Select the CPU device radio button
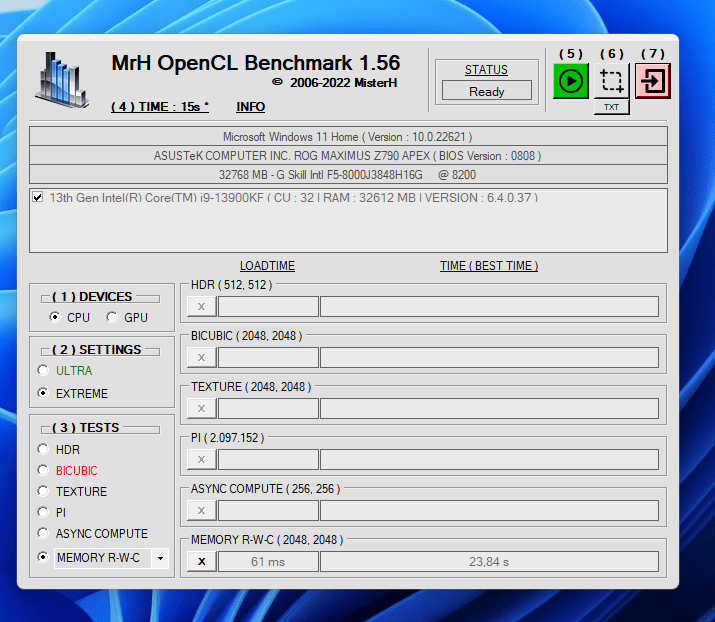The width and height of the screenshot is (715, 622). (55, 317)
